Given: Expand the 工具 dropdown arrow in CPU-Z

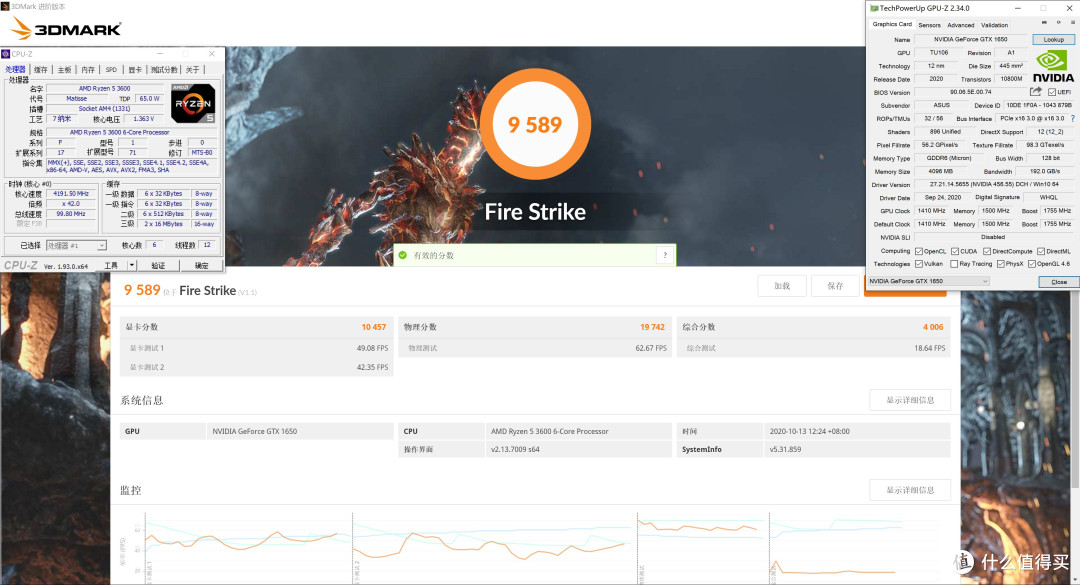Looking at the screenshot, I should tap(131, 265).
